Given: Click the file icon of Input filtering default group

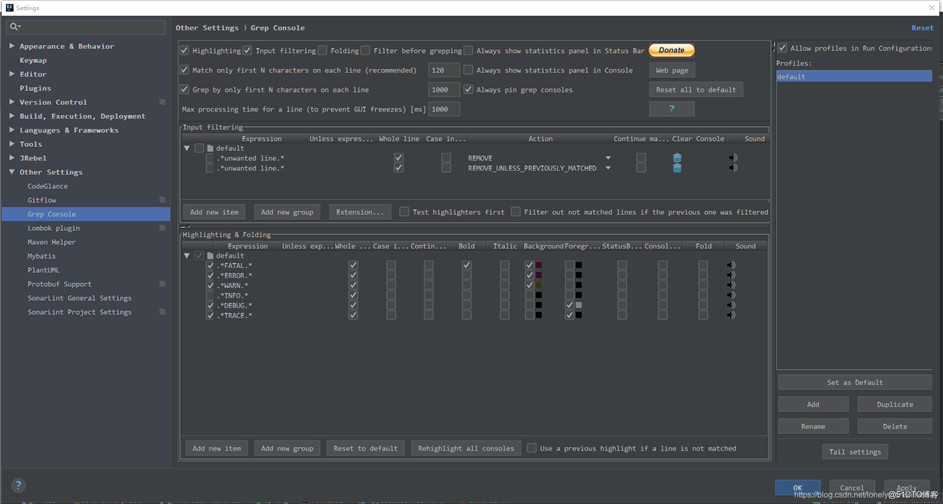Looking at the screenshot, I should 210,148.
